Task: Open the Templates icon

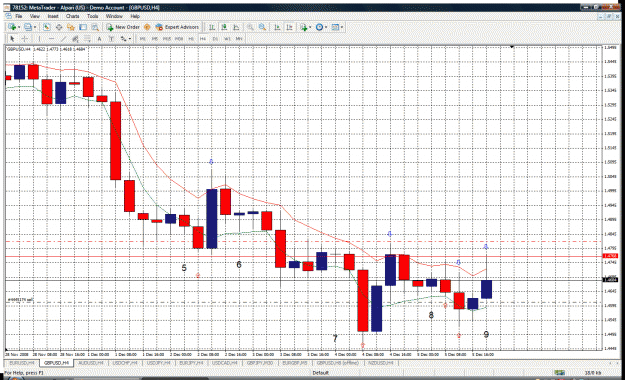Action: pyautogui.click(x=335, y=27)
